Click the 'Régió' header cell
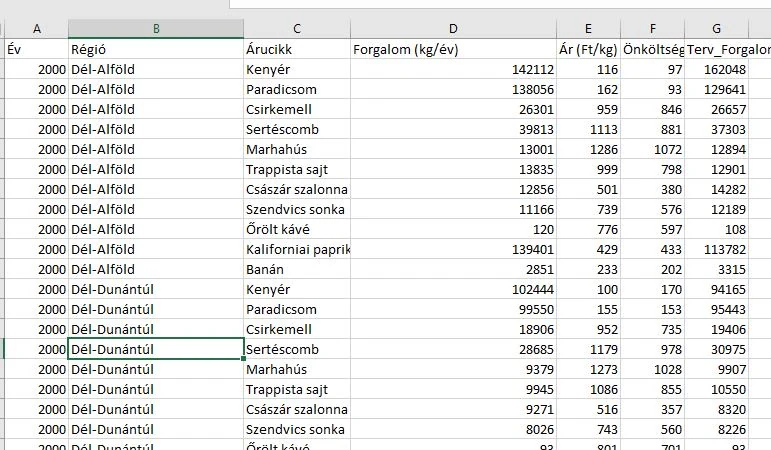771x450 pixels. (156, 49)
